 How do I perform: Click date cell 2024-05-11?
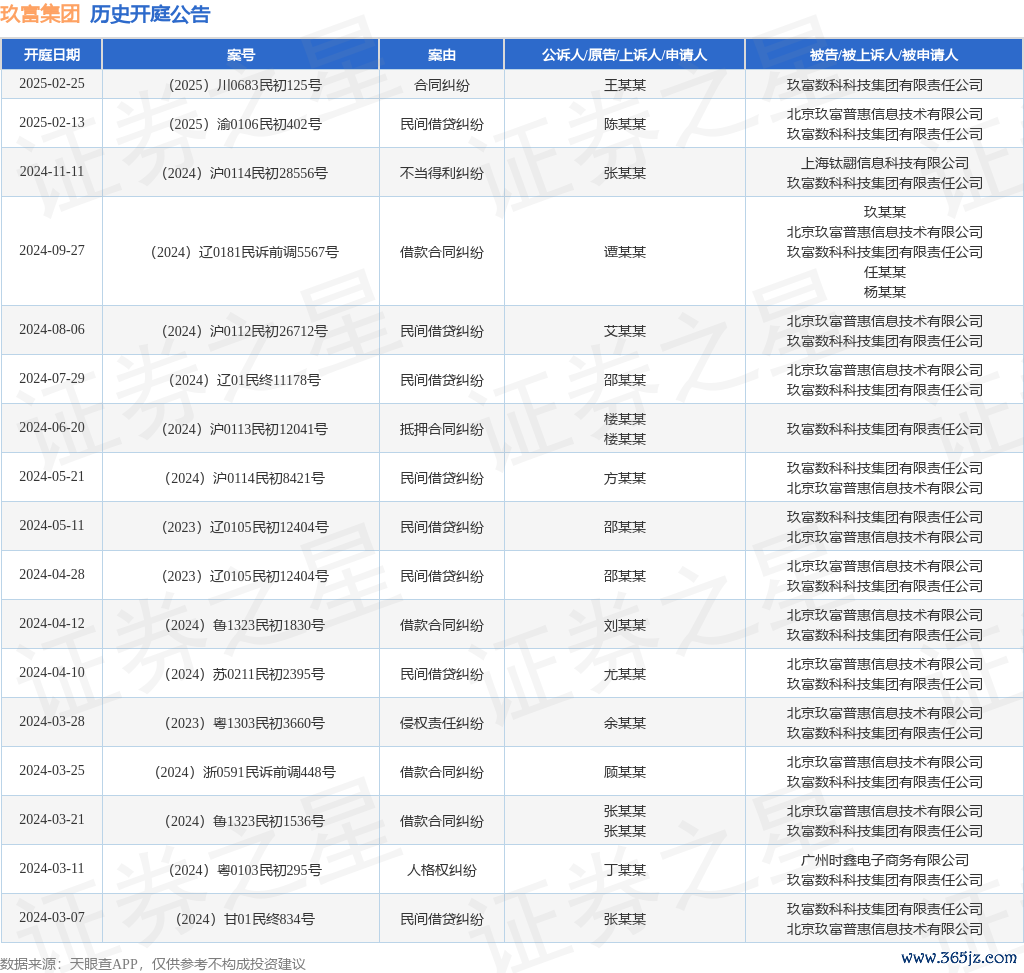(52, 526)
